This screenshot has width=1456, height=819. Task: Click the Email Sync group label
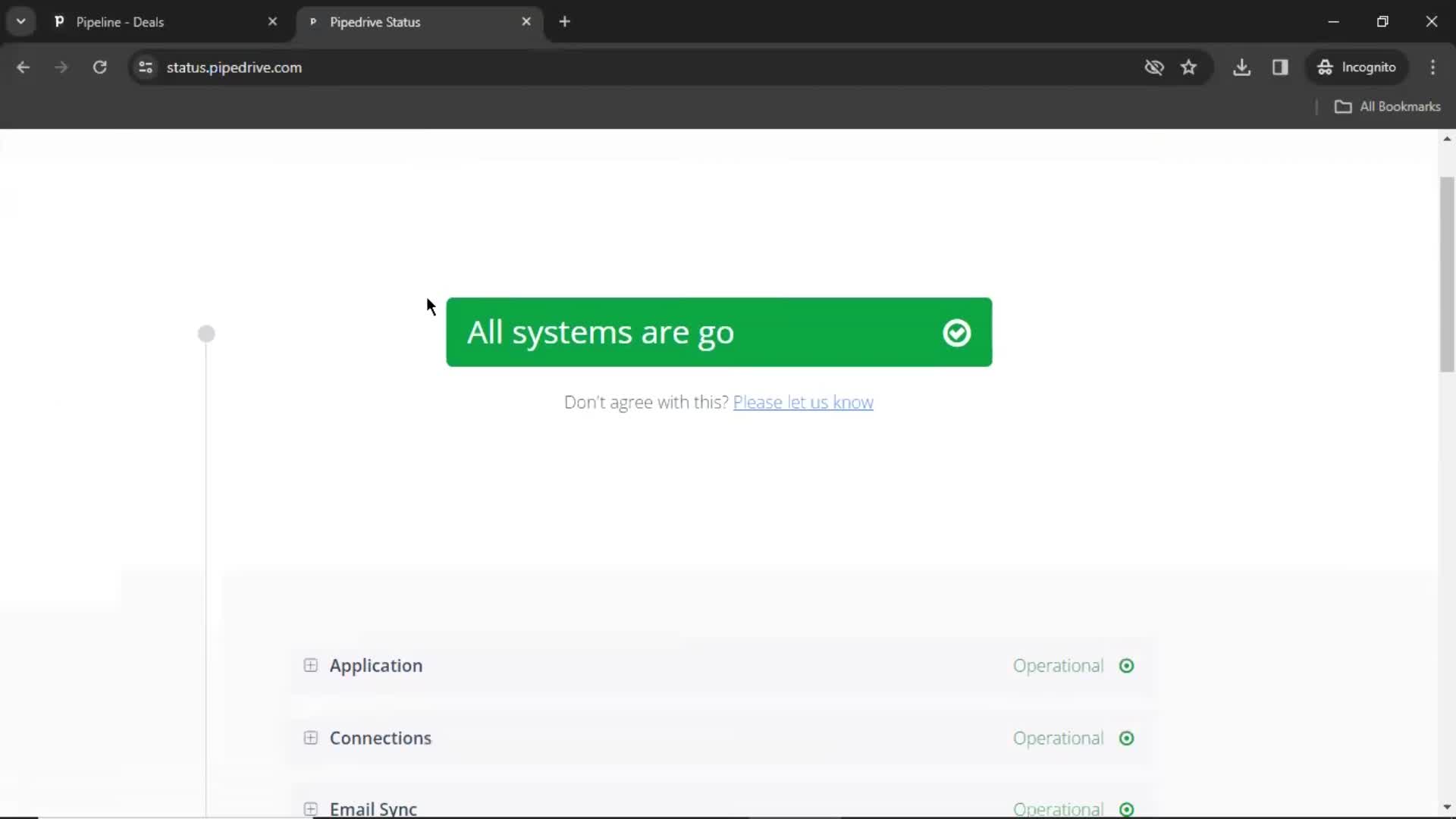[373, 809]
